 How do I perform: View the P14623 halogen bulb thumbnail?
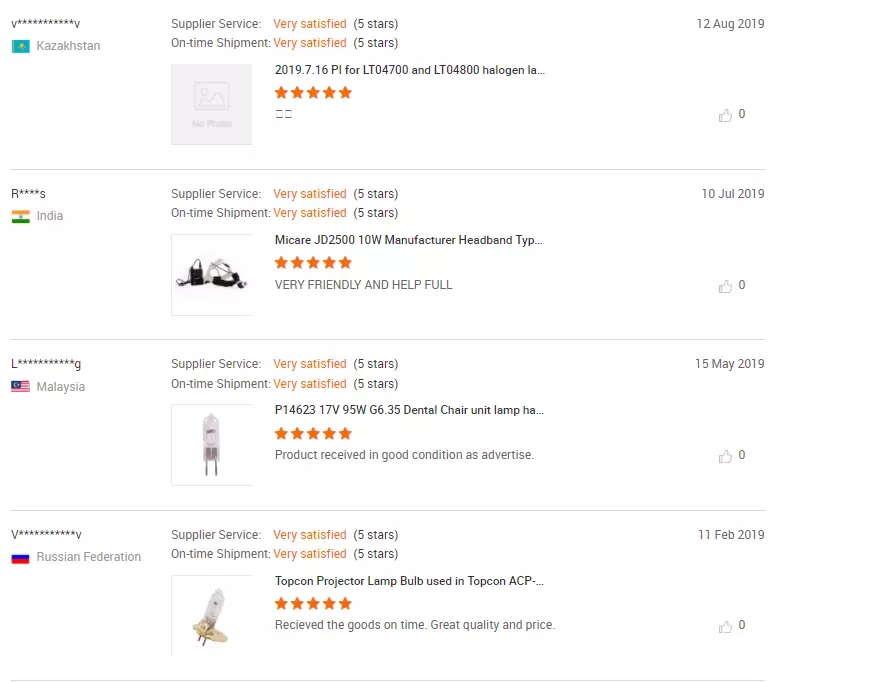[211, 445]
